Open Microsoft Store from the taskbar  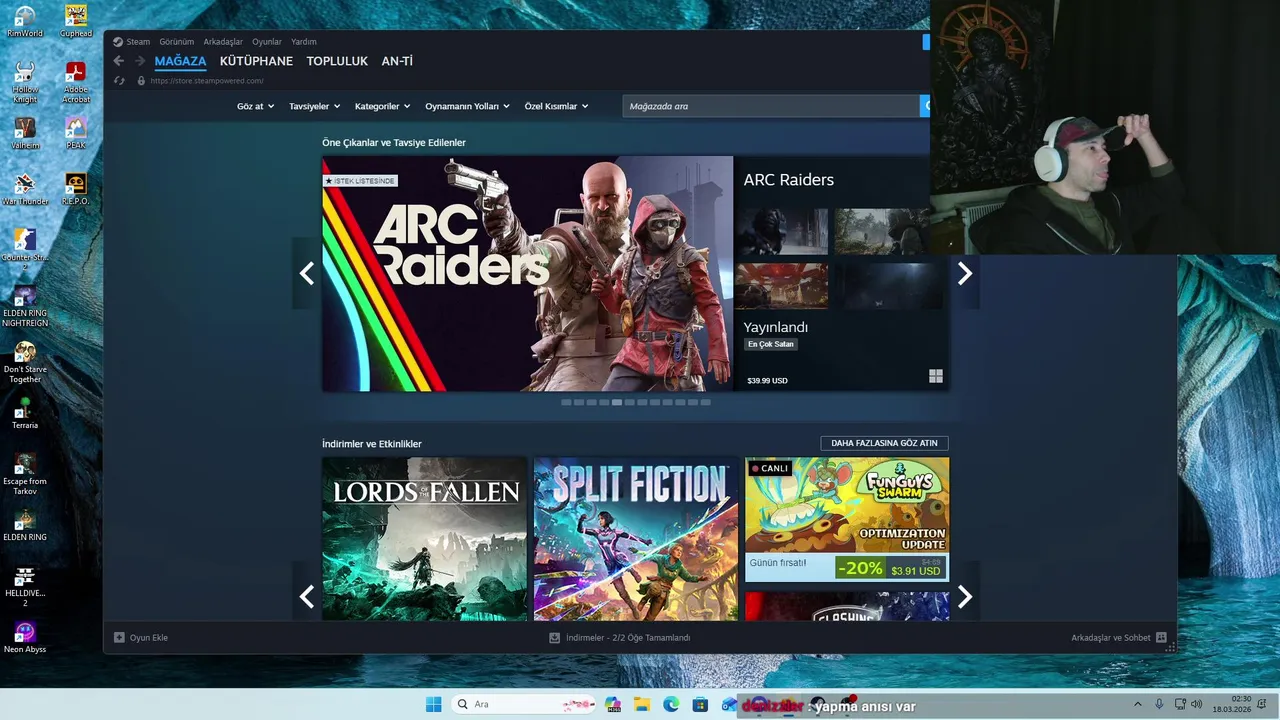click(x=700, y=704)
